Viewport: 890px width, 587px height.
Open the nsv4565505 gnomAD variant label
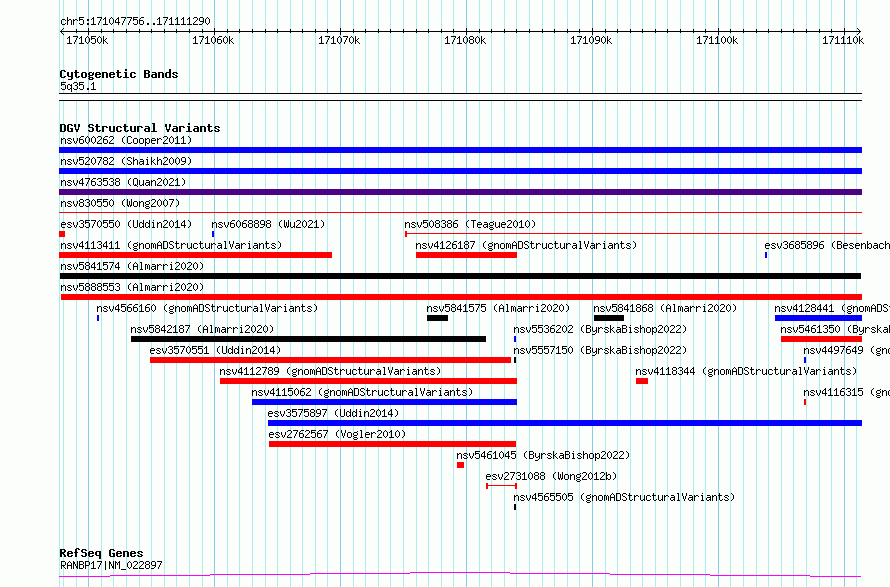[624, 497]
